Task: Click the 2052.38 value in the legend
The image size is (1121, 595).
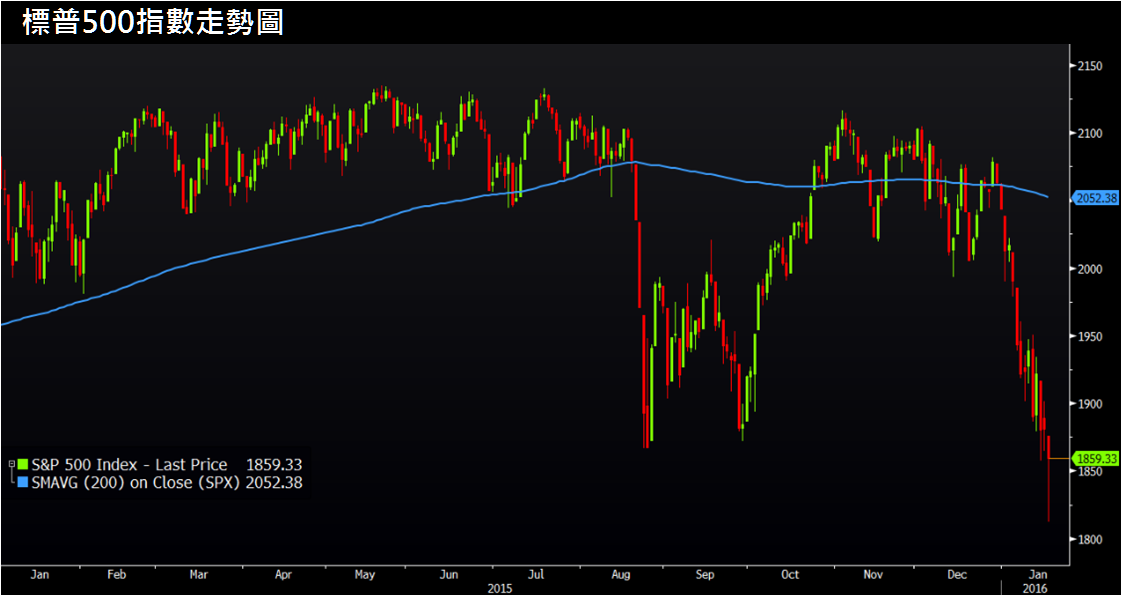Action: (274, 483)
